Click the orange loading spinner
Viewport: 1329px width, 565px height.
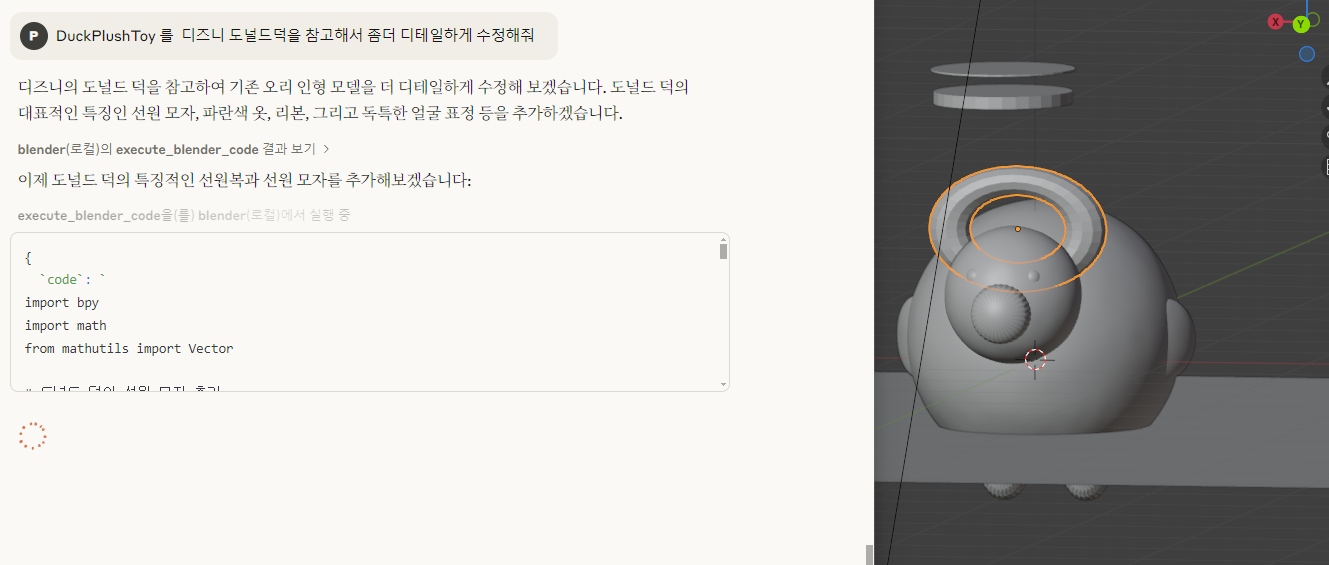(x=33, y=436)
